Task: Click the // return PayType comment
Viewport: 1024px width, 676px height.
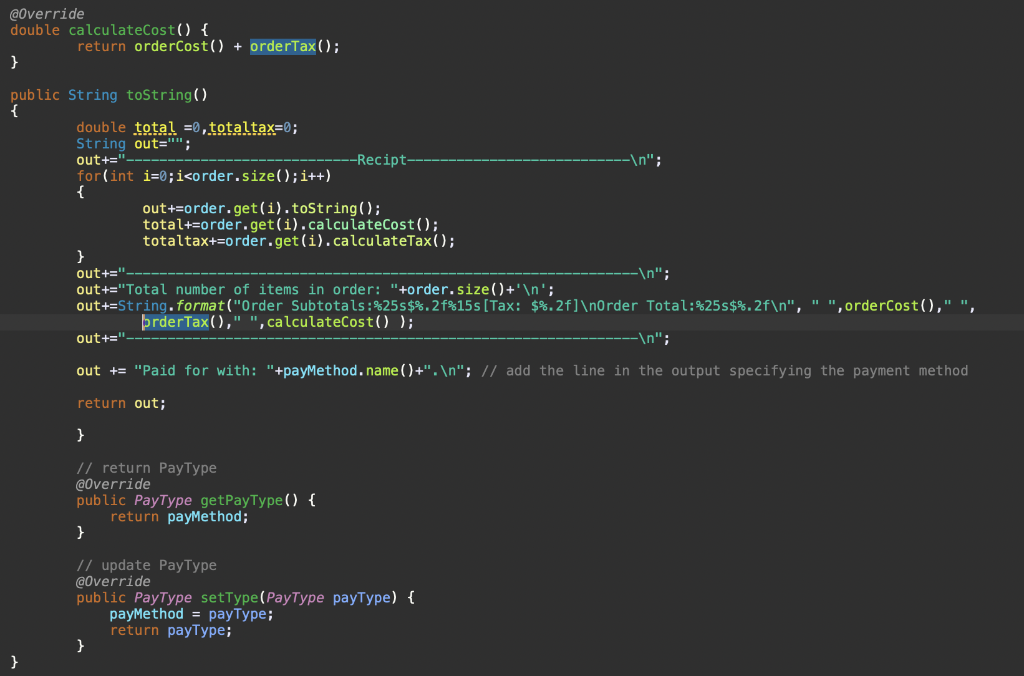Action: pyautogui.click(x=146, y=468)
